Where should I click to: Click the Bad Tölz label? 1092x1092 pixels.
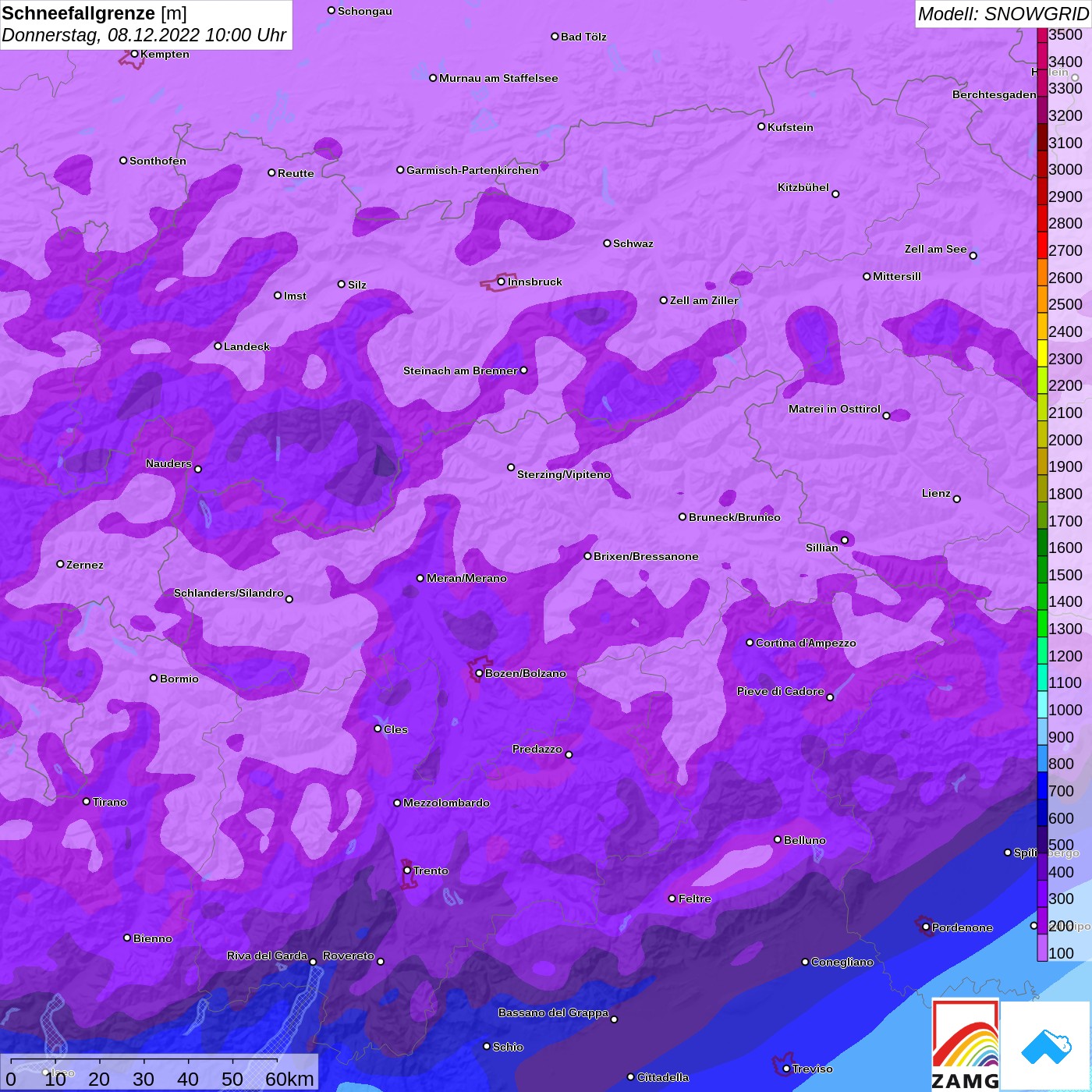pyautogui.click(x=583, y=37)
